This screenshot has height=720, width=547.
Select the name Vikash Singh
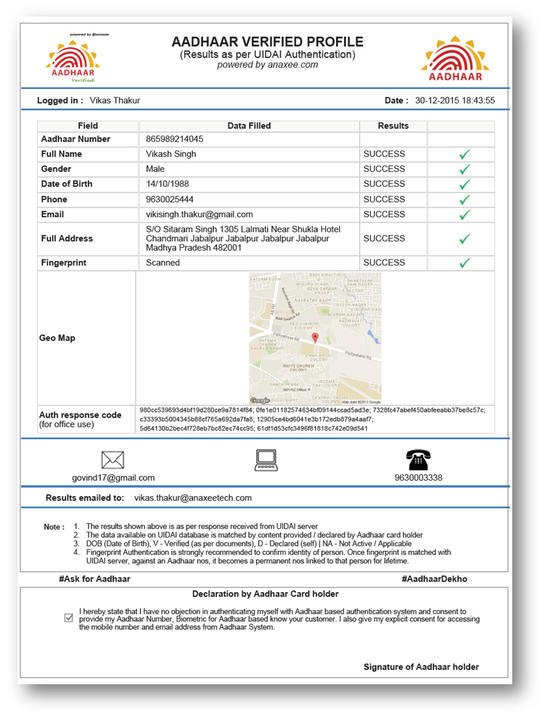pyautogui.click(x=171, y=154)
